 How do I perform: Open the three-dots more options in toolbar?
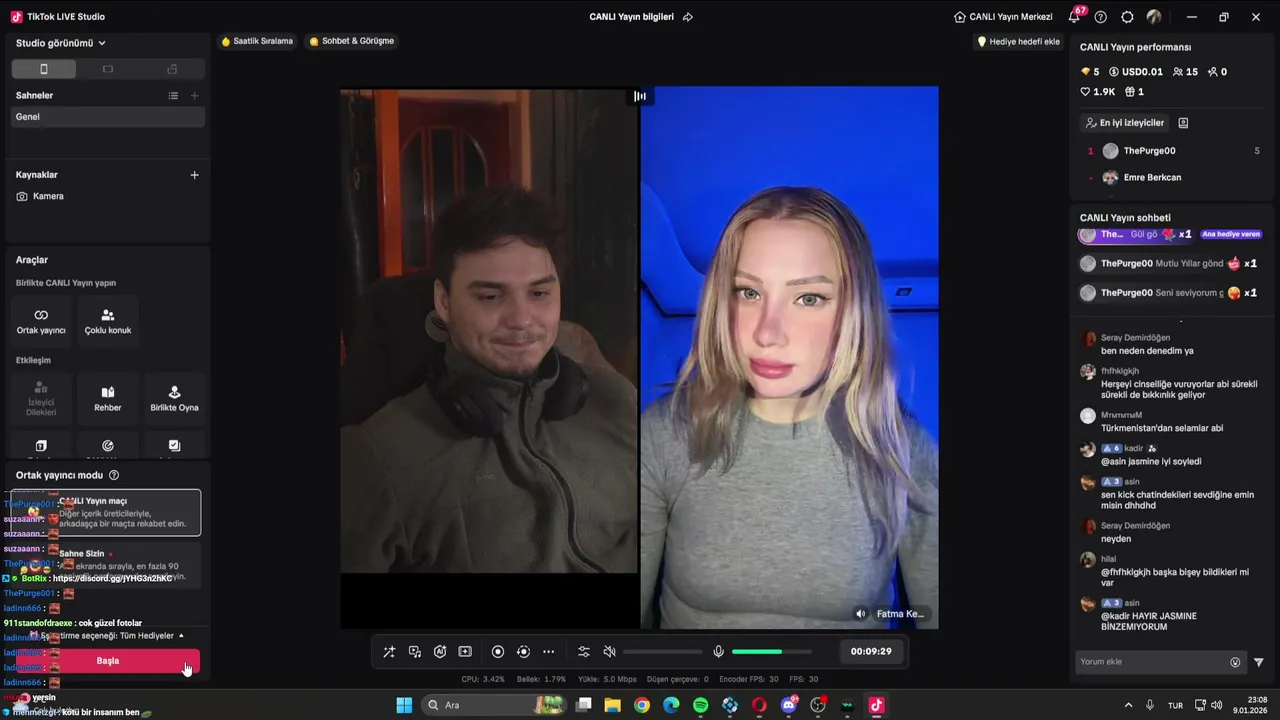(549, 652)
